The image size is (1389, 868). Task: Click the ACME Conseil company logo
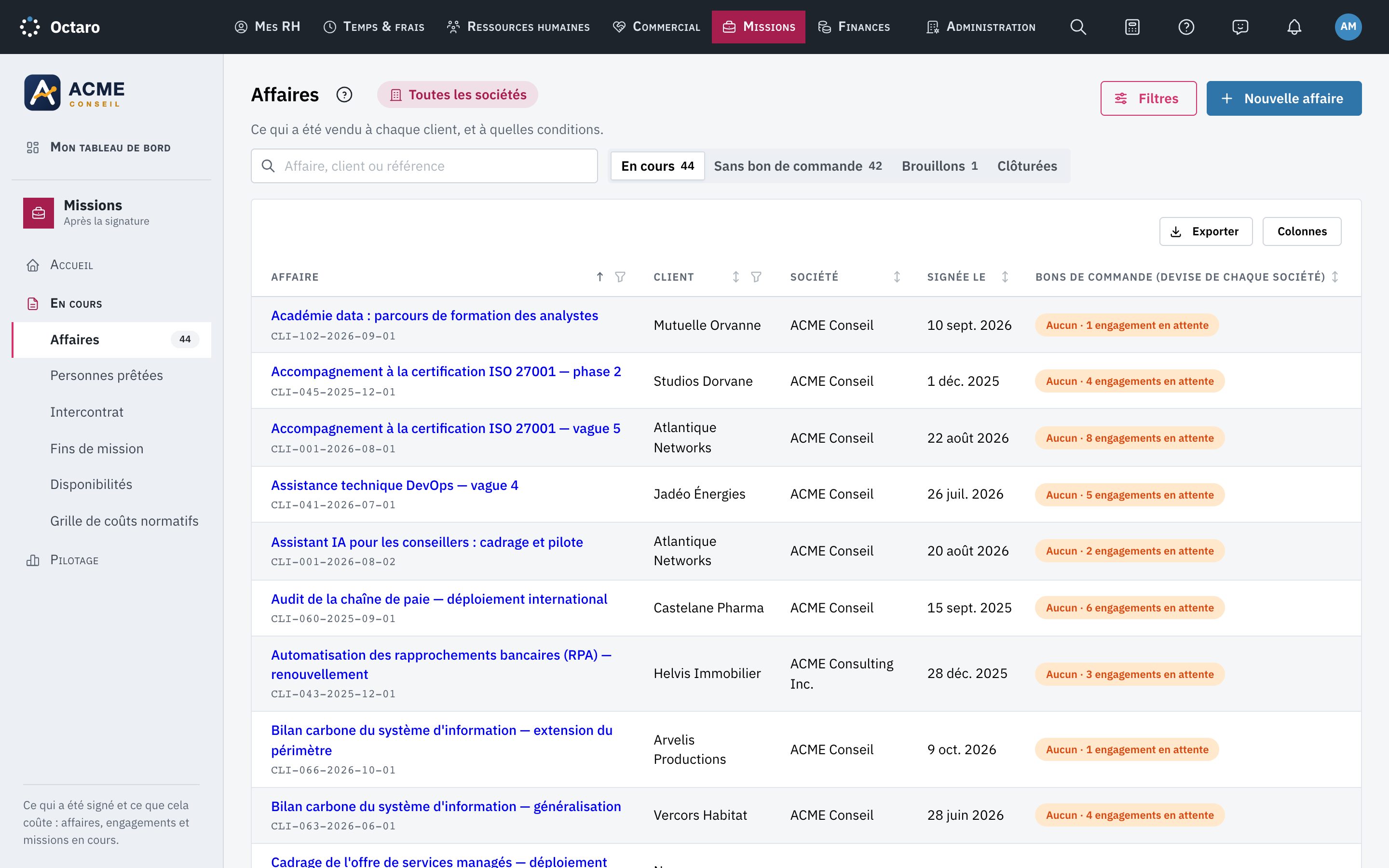click(x=74, y=93)
